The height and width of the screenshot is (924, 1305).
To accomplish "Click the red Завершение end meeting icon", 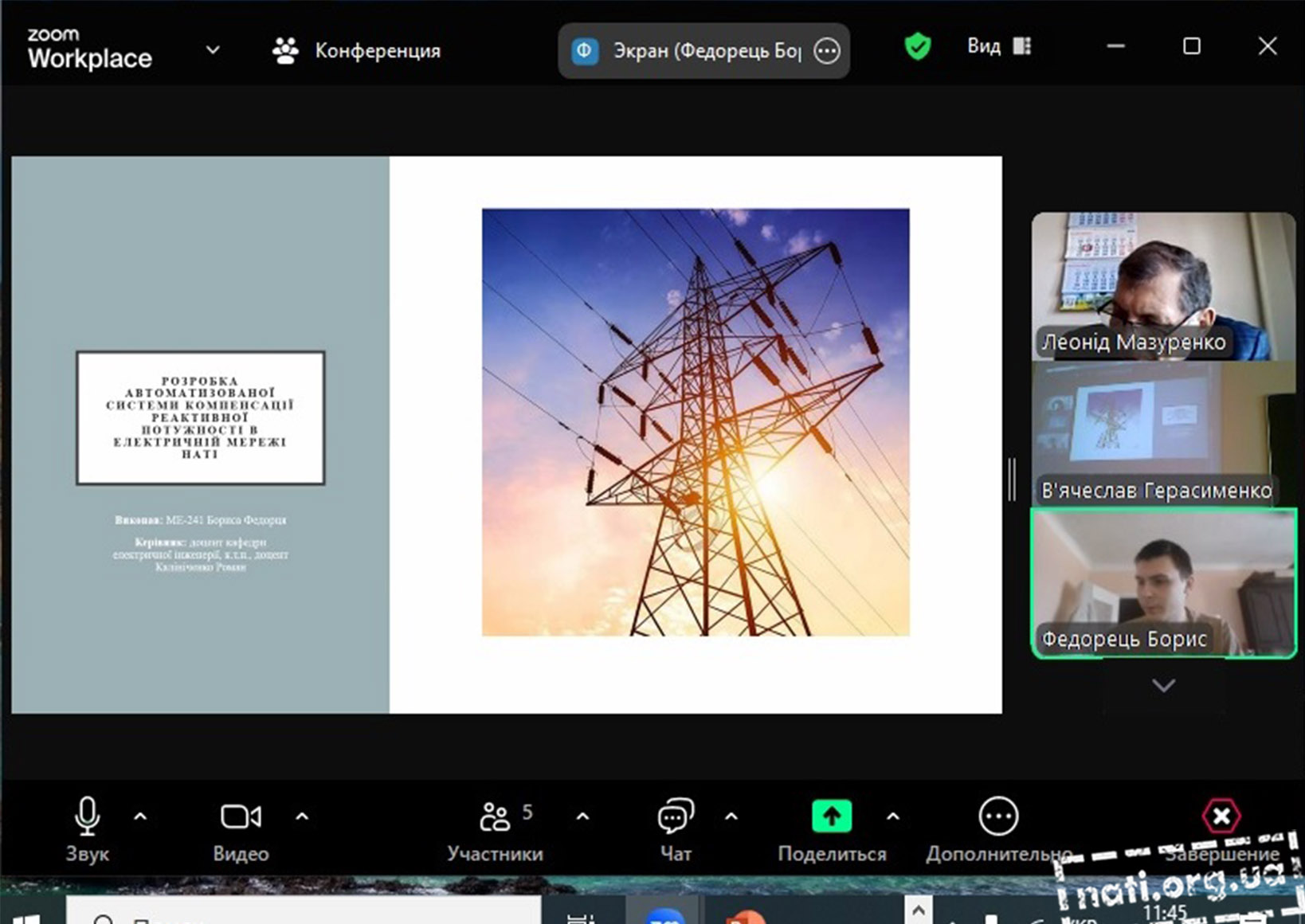I will coord(1221,816).
